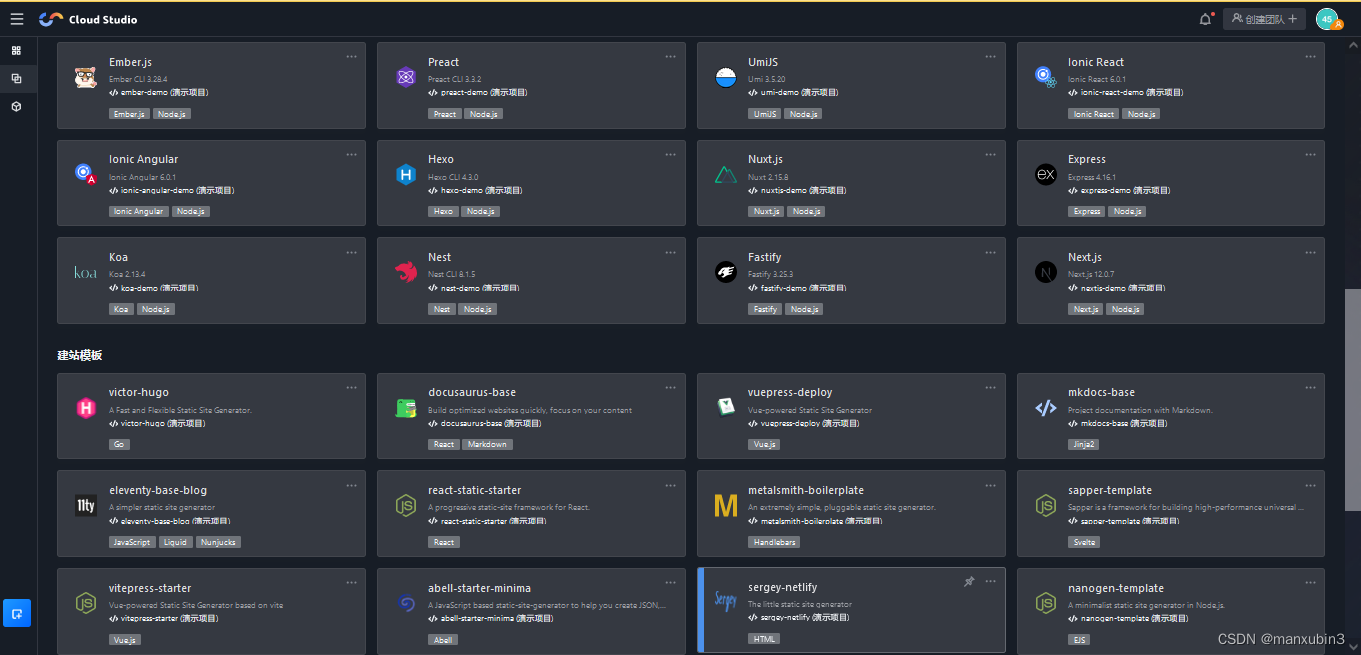Open more options for Ember.js card
Image resolution: width=1361 pixels, height=655 pixels.
(x=351, y=57)
